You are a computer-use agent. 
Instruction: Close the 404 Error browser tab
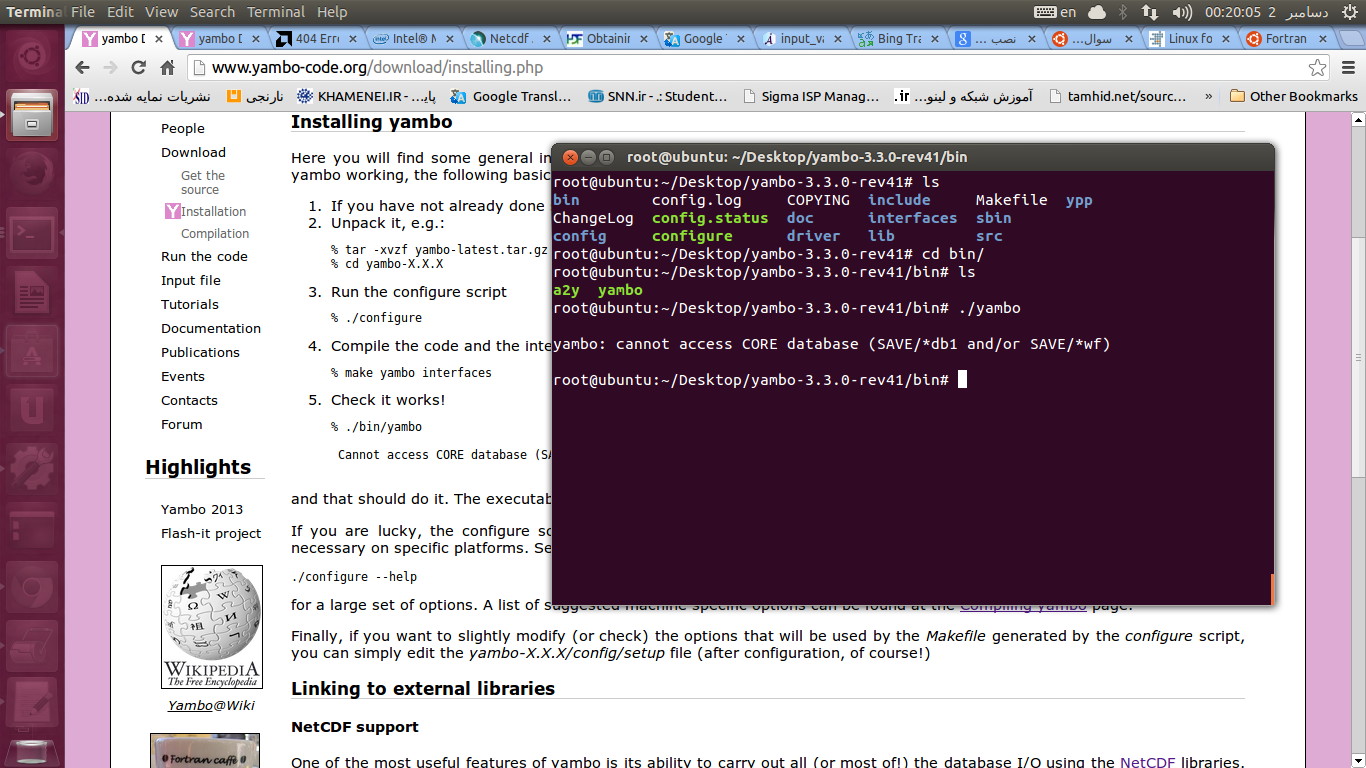click(x=352, y=39)
